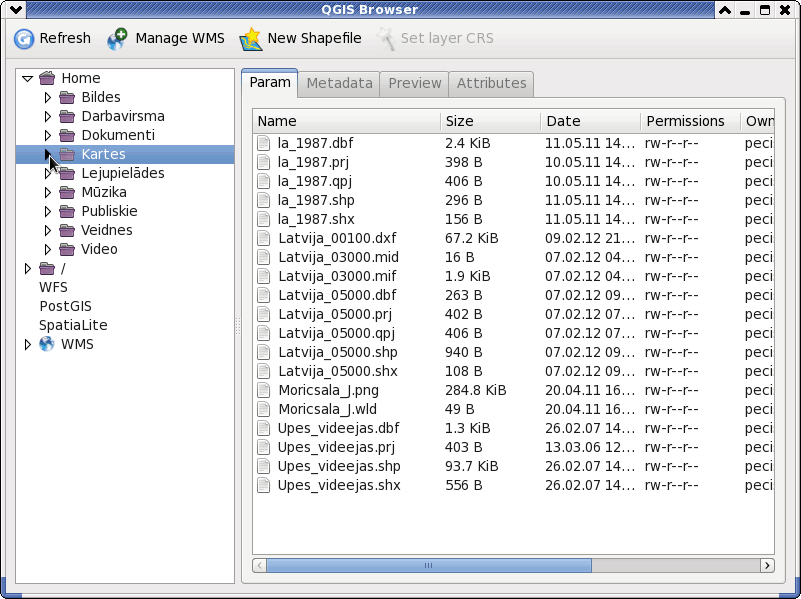Sort by the Name column header
This screenshot has width=801, height=599.
347,121
